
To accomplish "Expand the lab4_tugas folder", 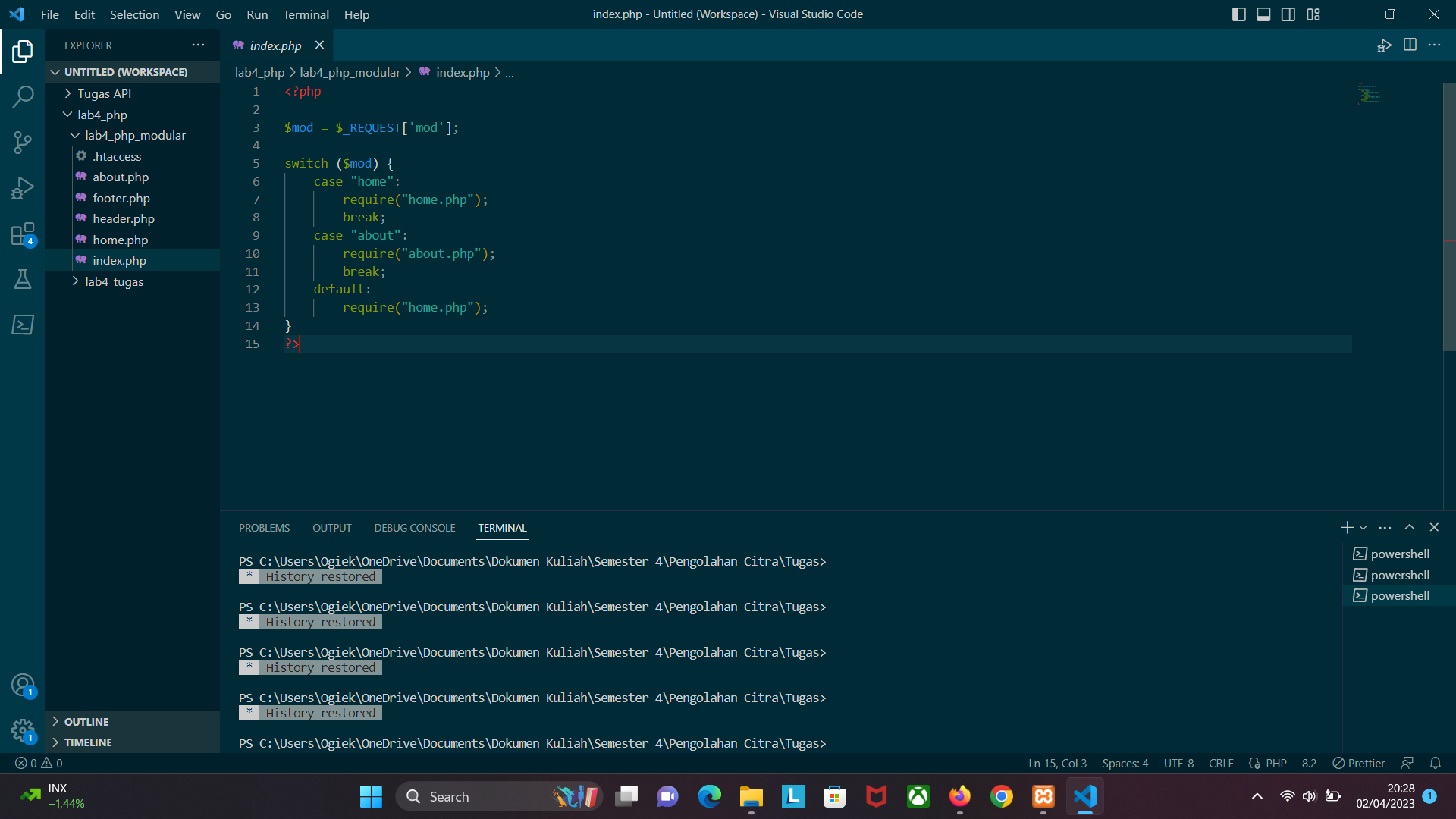I will (x=75, y=281).
